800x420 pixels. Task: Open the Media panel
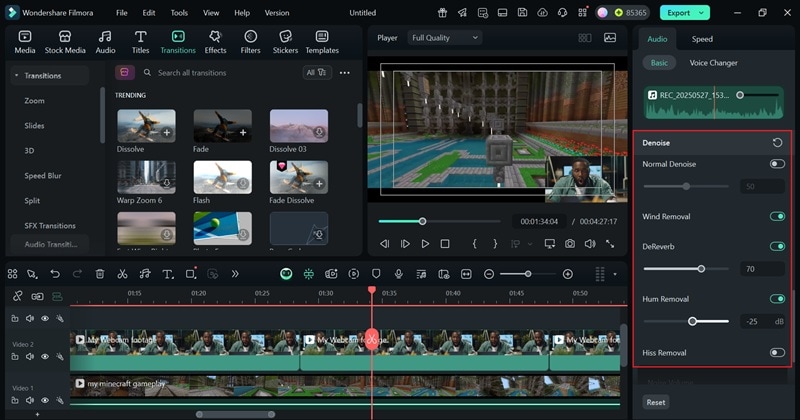point(24,42)
